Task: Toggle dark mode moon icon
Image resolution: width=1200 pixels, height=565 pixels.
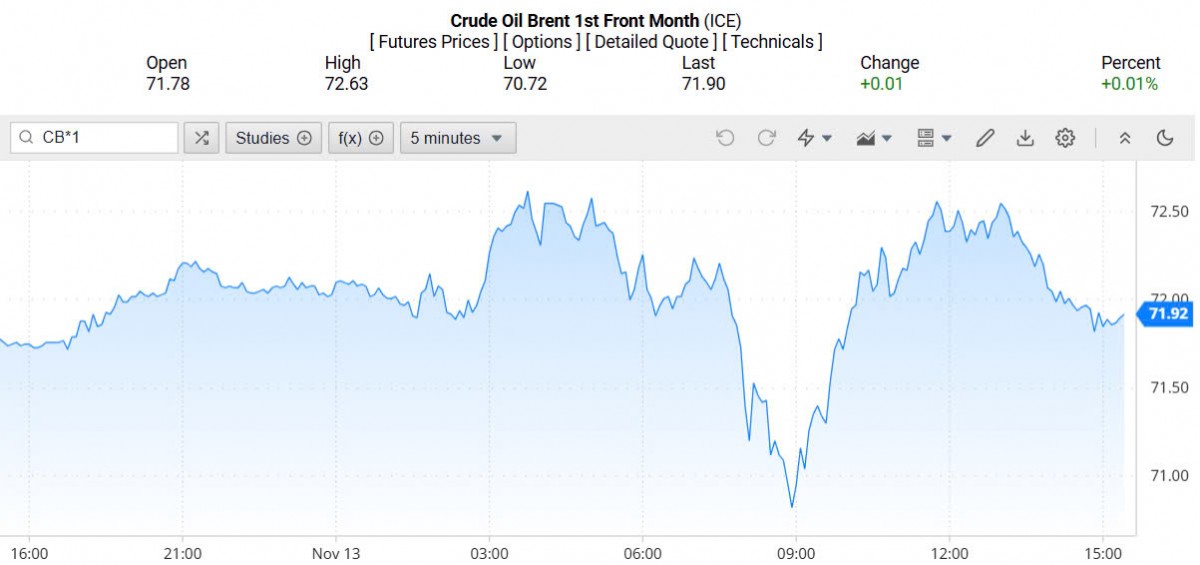Action: pyautogui.click(x=1165, y=138)
